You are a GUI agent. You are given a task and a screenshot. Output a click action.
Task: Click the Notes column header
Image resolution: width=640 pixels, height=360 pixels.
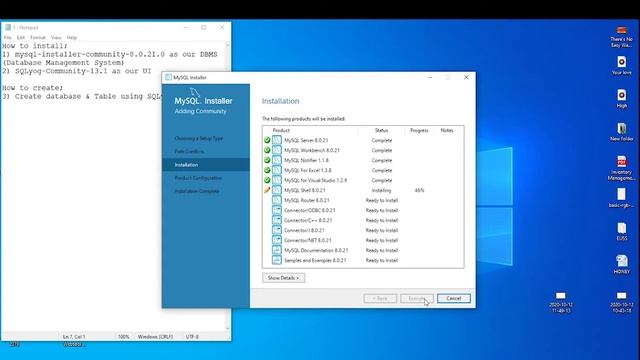tap(447, 130)
